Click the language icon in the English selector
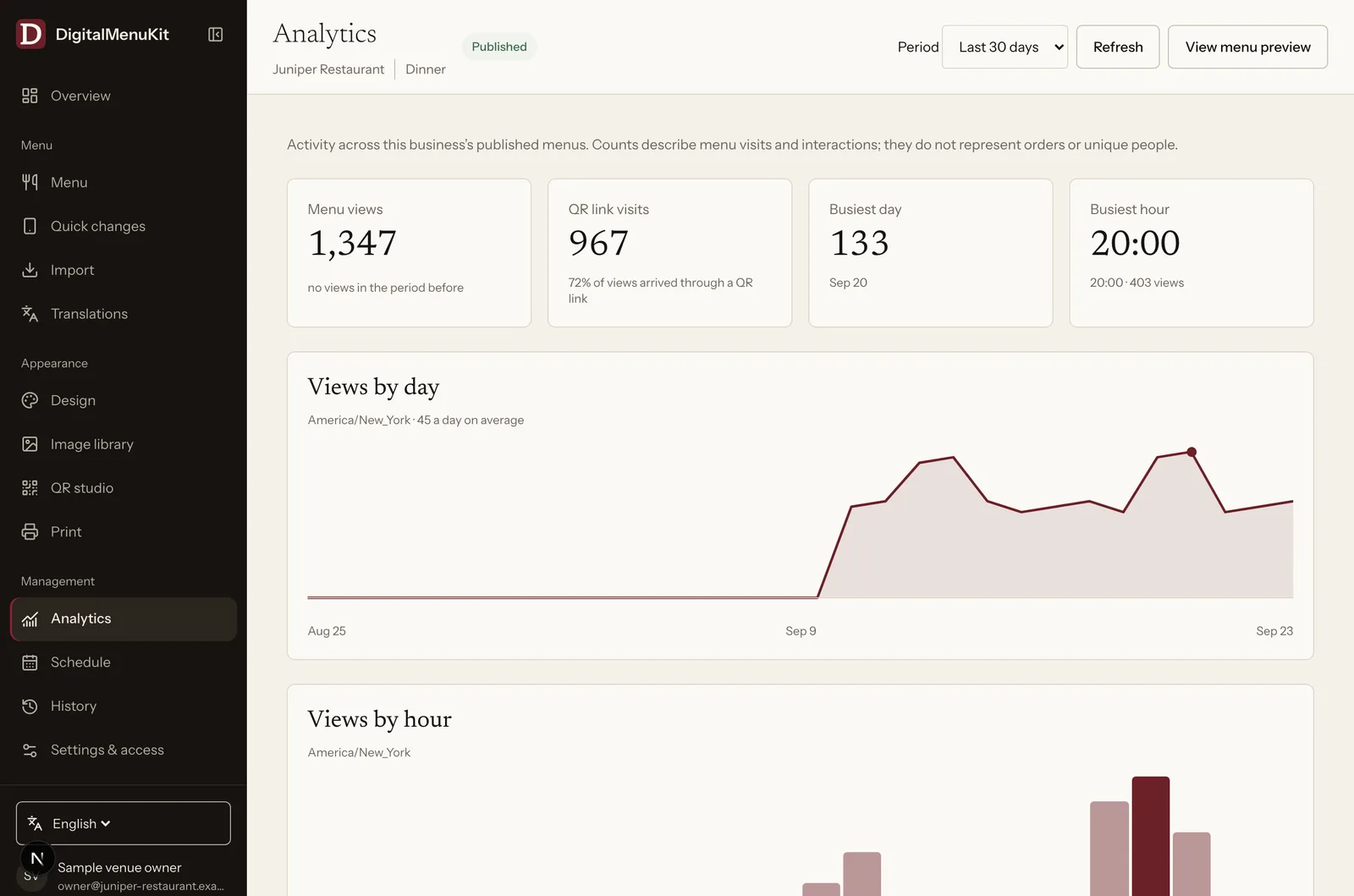Image resolution: width=1354 pixels, height=896 pixels. (x=35, y=823)
